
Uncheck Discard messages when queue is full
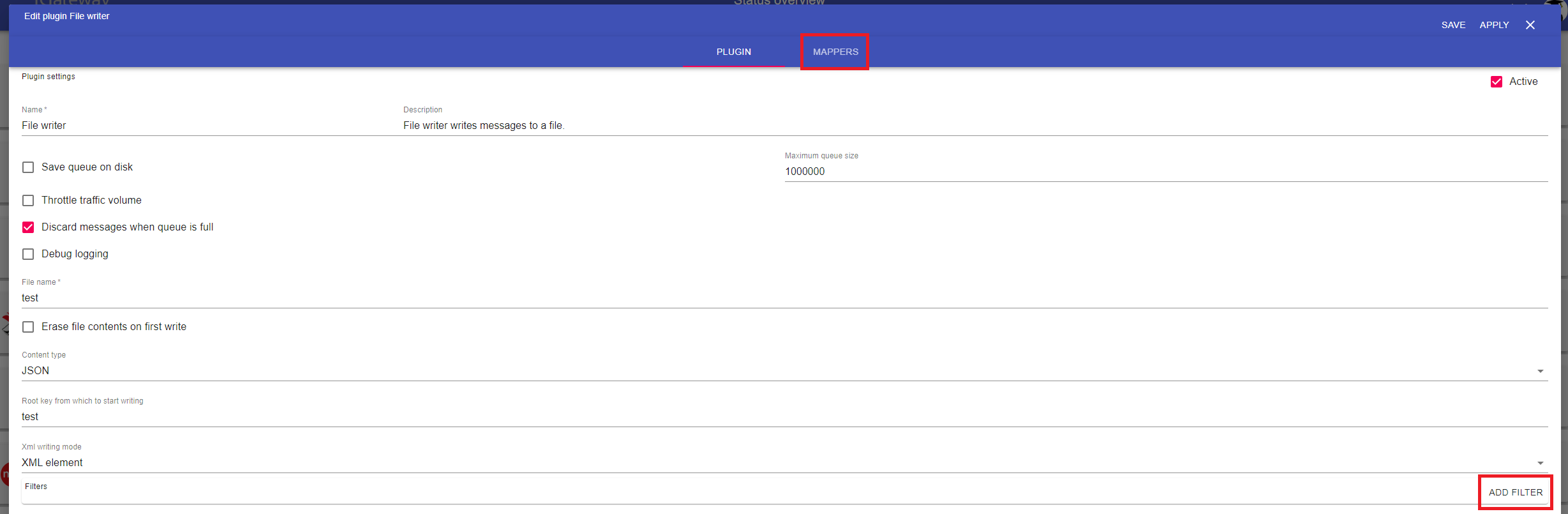click(x=28, y=227)
